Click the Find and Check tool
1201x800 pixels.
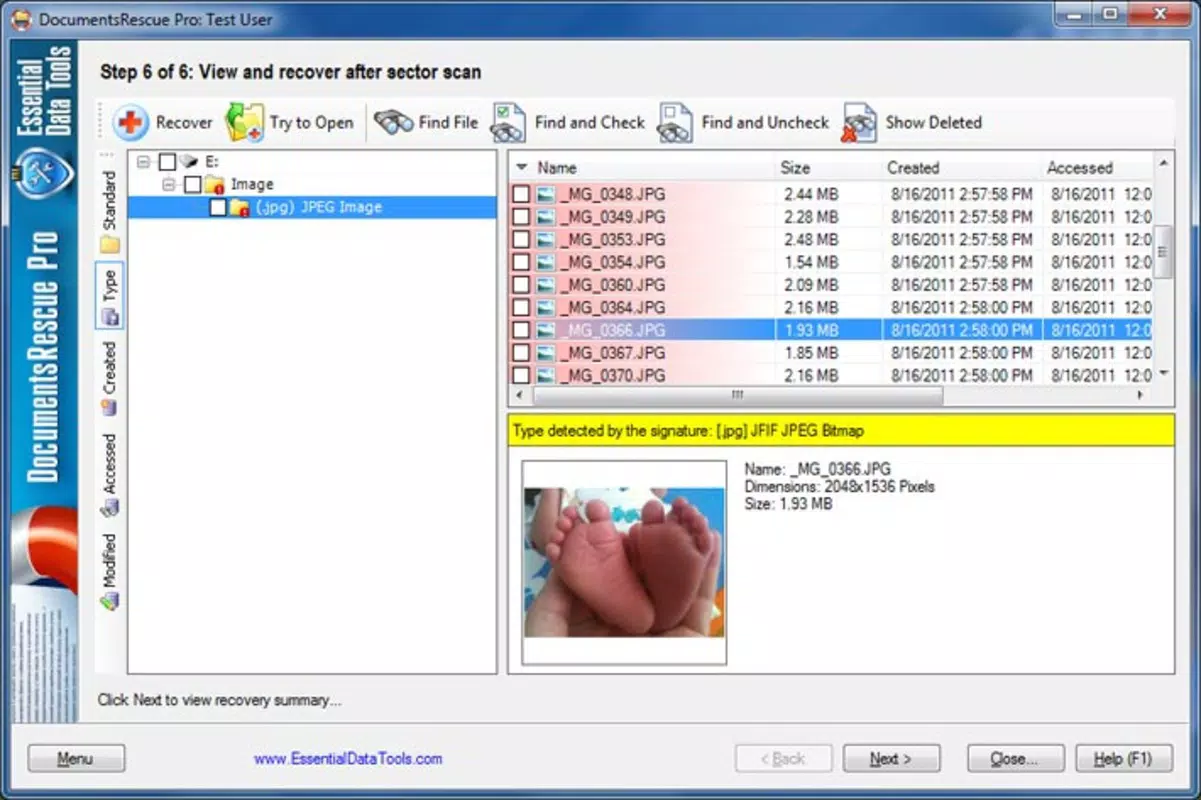(x=568, y=123)
